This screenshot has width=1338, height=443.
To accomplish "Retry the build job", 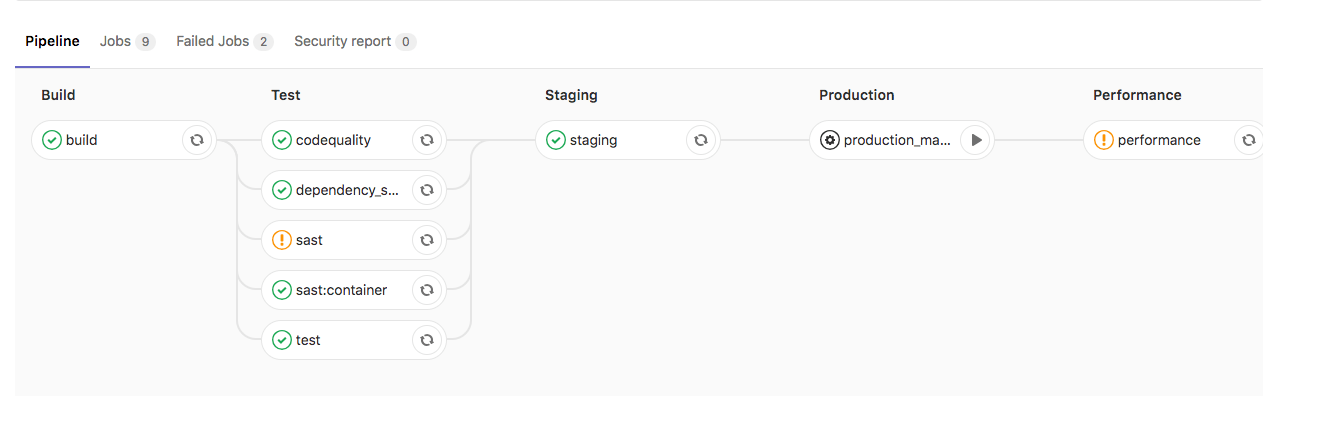I will click(x=197, y=140).
